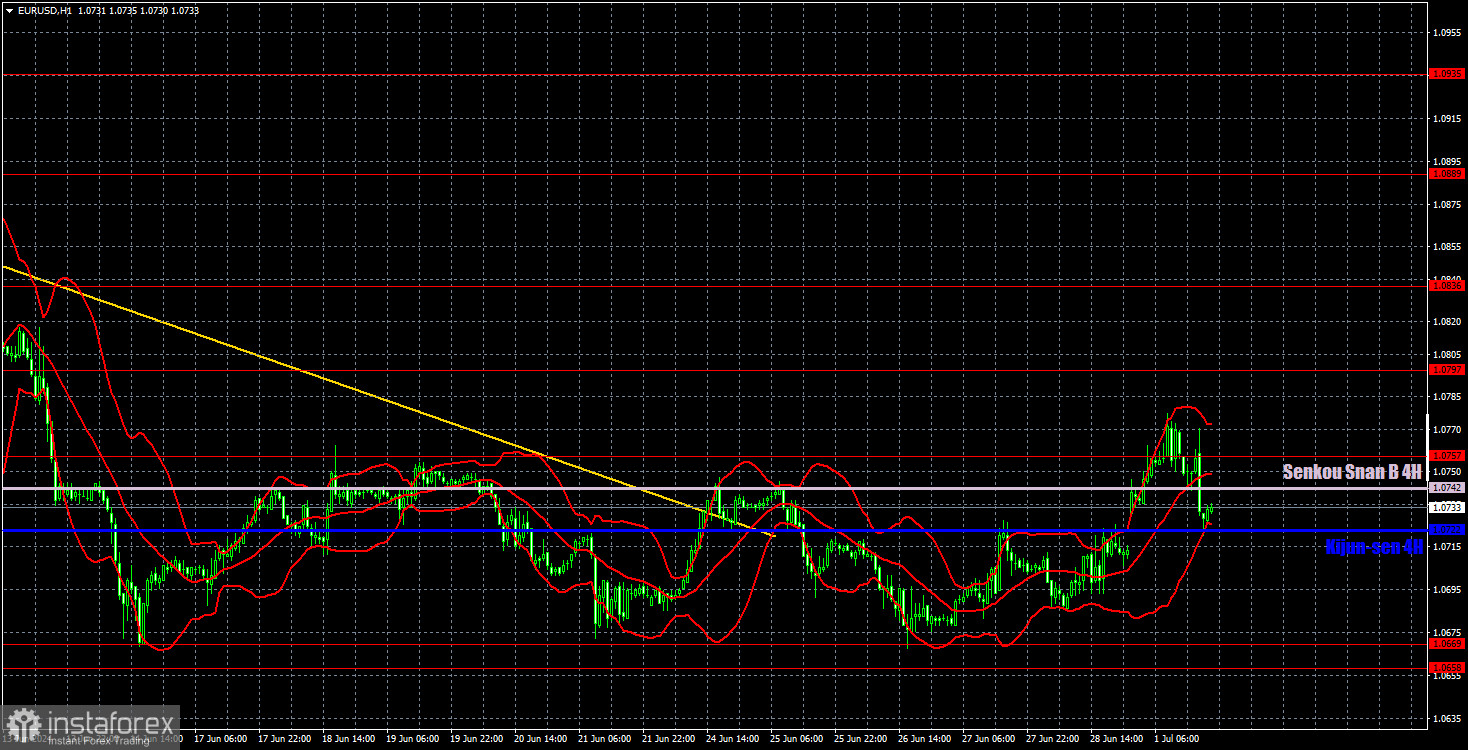Click the 27 Jun 06:00 time label
Viewport: 1468px width, 750px height.
click(989, 739)
